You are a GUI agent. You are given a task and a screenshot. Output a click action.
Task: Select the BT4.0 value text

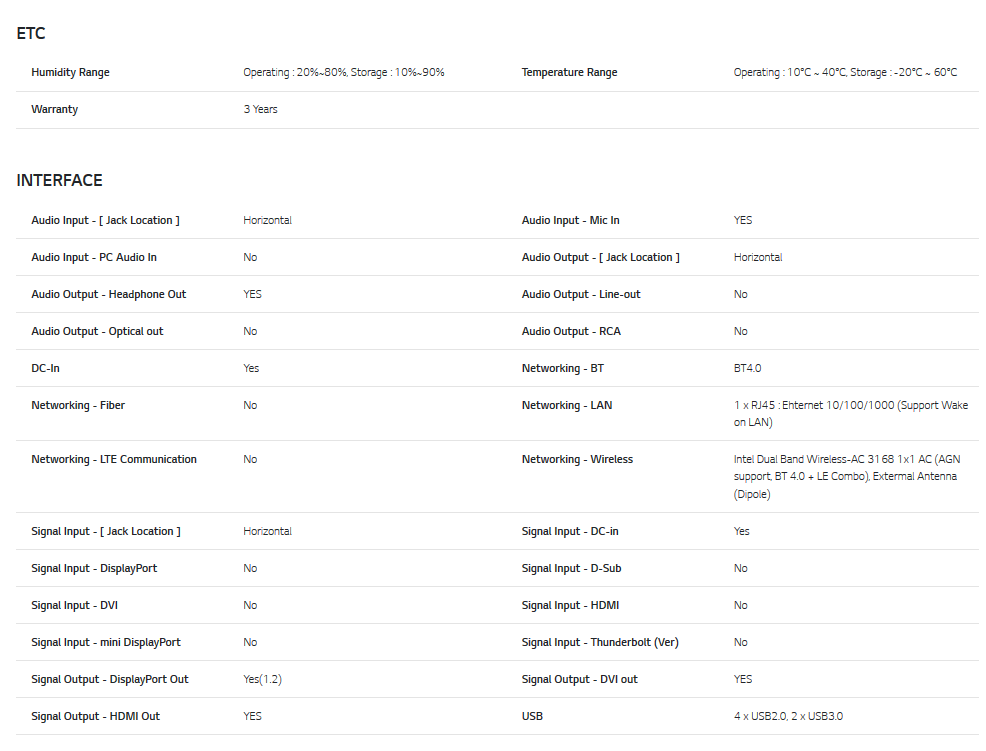(747, 368)
